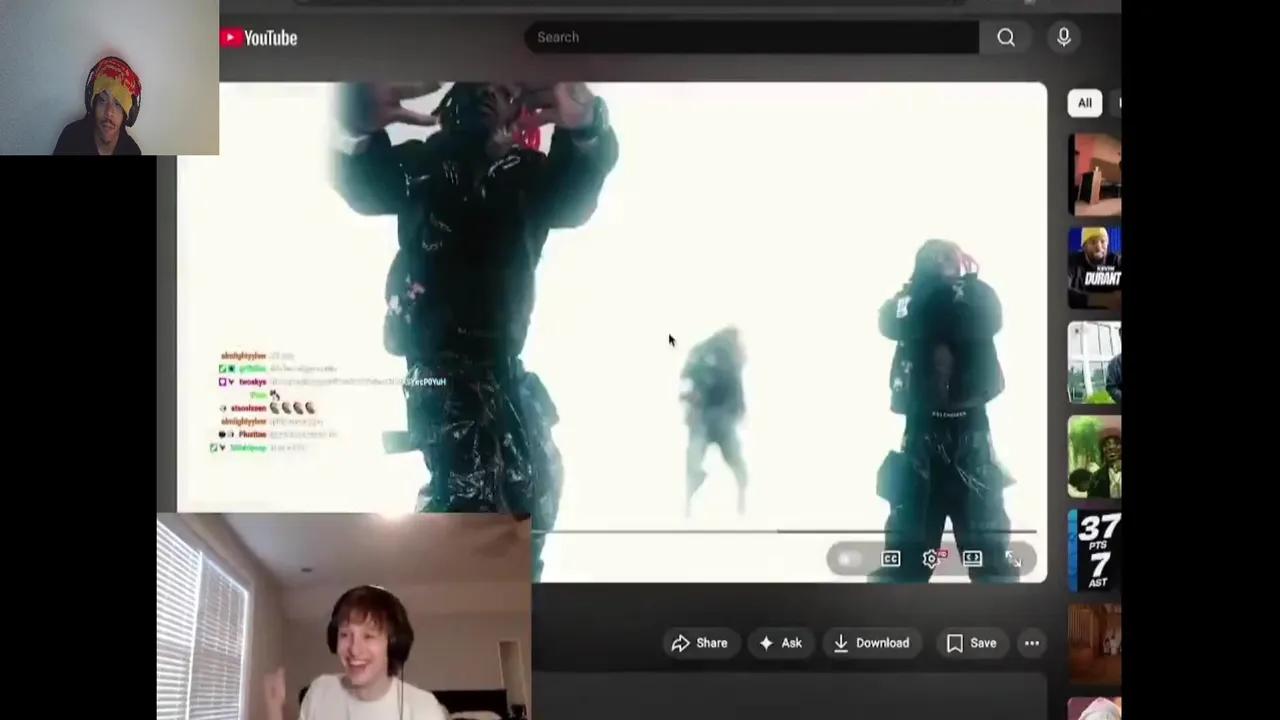Click the top-left webcam overlay
The width and height of the screenshot is (1280, 720).
pos(109,77)
